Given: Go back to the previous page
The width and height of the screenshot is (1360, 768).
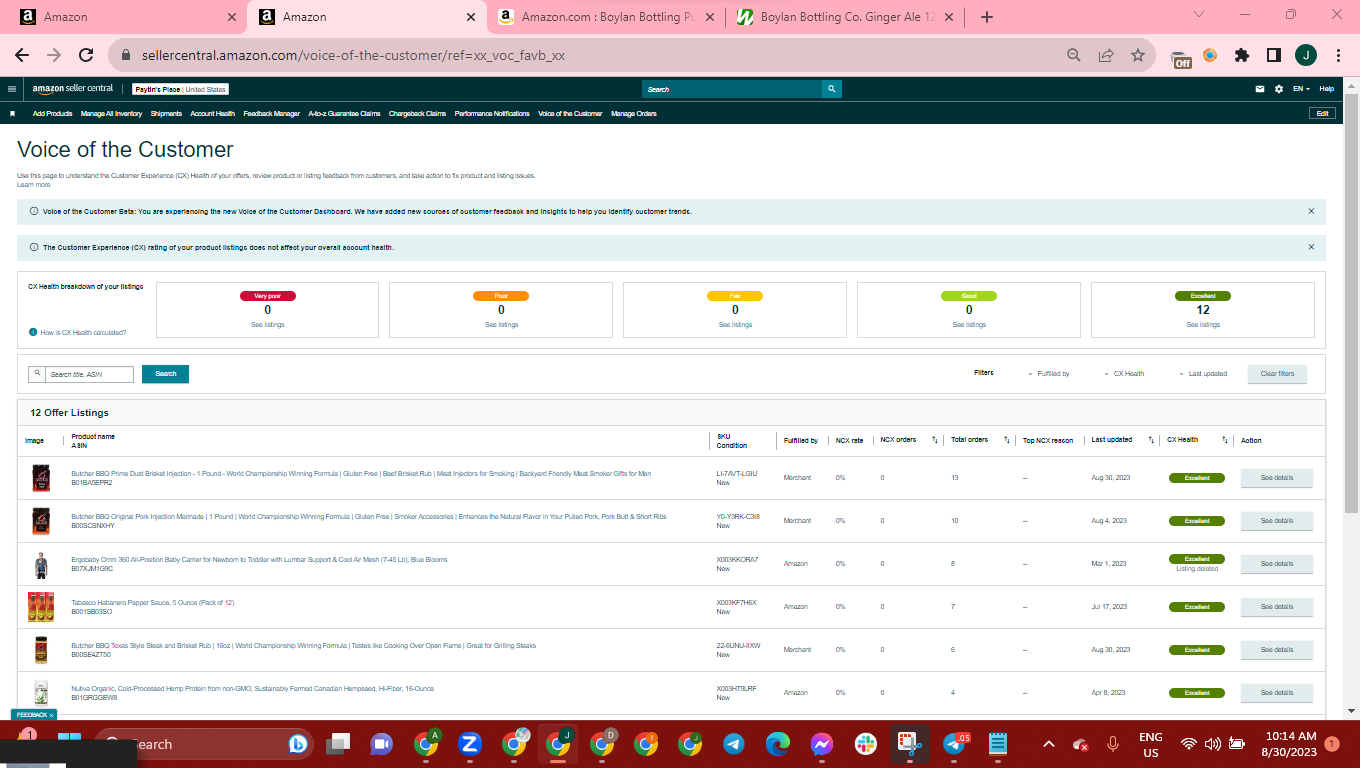Looking at the screenshot, I should tap(22, 56).
